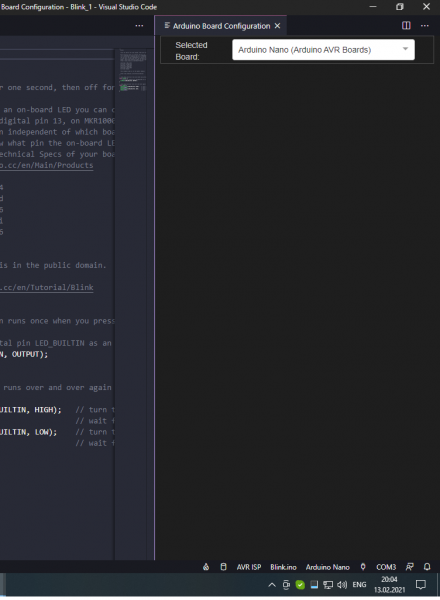
Task: Click 'is in the public domain.' comment
Action: coord(53,265)
